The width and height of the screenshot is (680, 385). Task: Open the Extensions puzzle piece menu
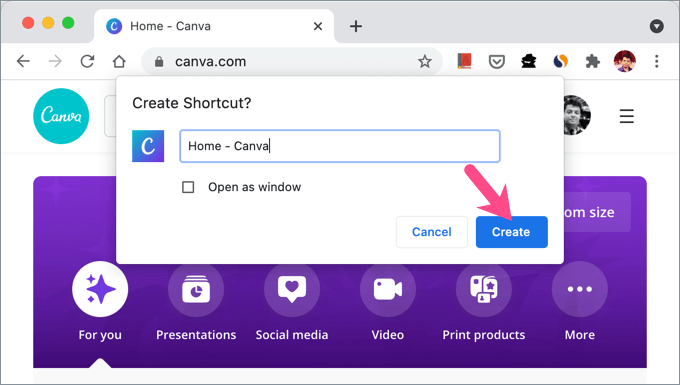click(592, 61)
